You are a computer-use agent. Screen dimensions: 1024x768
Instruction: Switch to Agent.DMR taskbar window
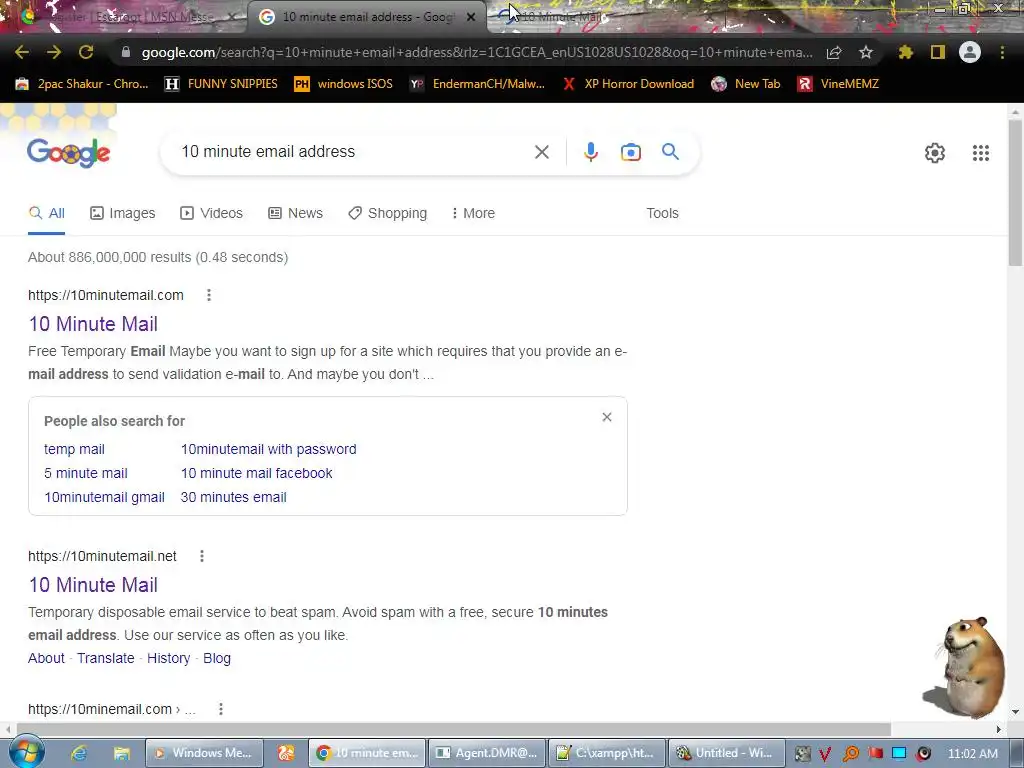coord(487,753)
